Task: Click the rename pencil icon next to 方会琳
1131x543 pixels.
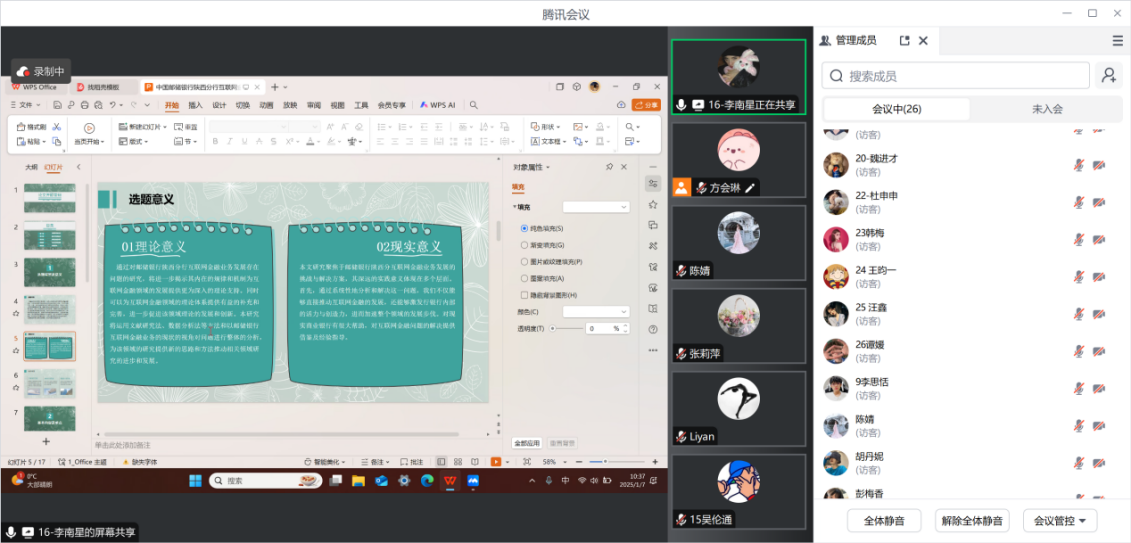Action: [750, 188]
